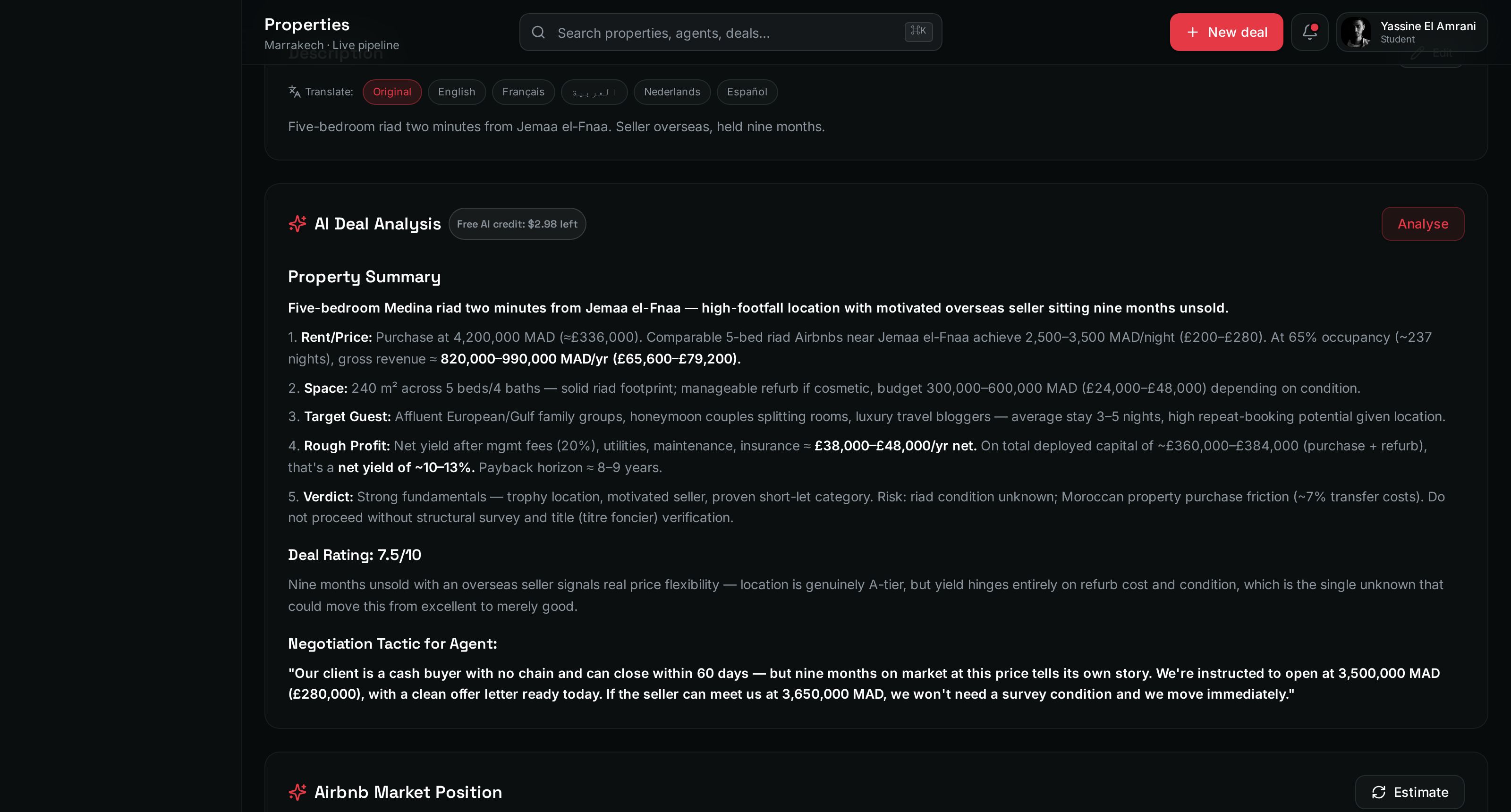Click the 'Airbnb Market Position' heading
Screen dimensions: 1511x812
click(x=408, y=792)
